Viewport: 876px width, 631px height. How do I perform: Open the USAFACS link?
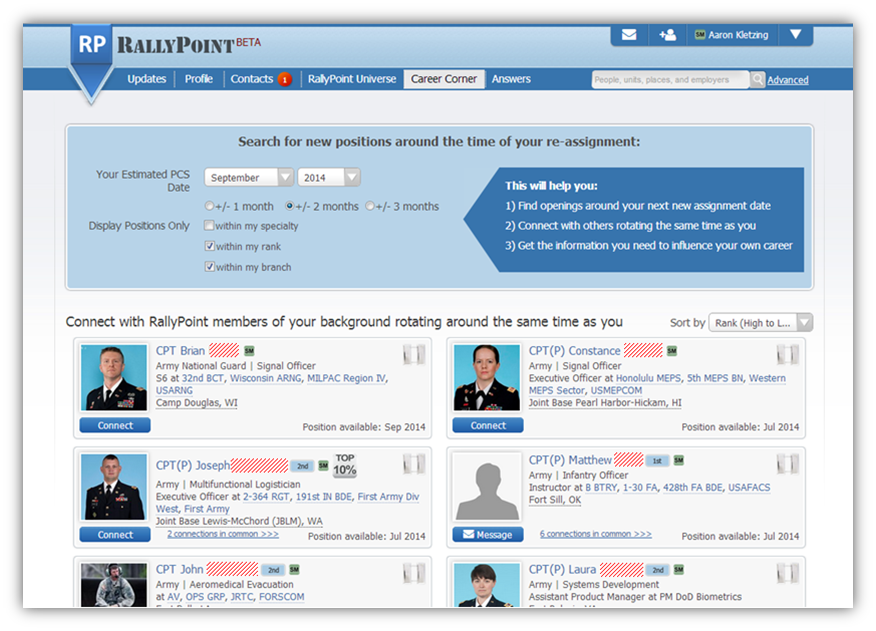click(749, 488)
